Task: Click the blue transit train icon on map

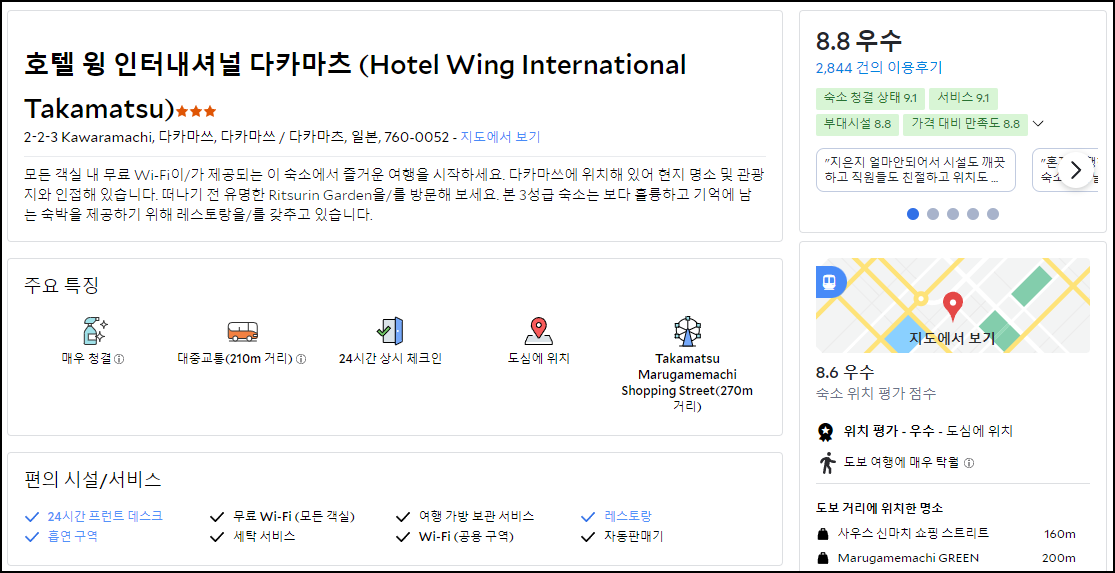Action: [x=828, y=281]
